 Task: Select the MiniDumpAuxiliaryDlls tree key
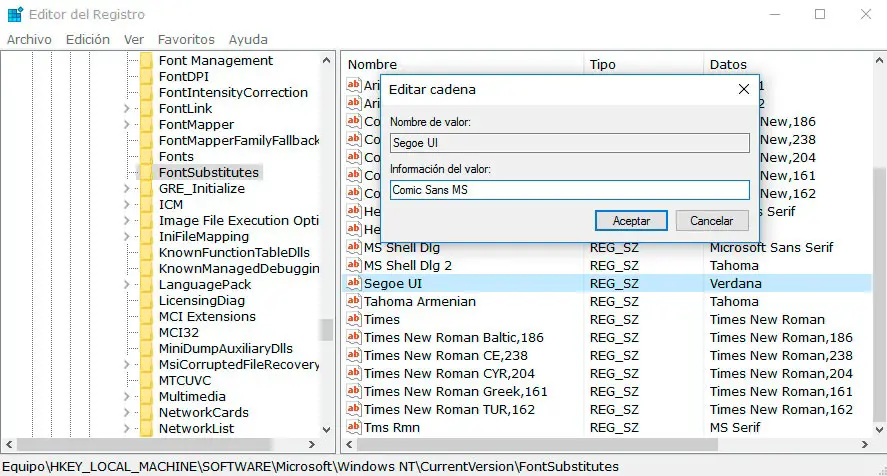[226, 349]
